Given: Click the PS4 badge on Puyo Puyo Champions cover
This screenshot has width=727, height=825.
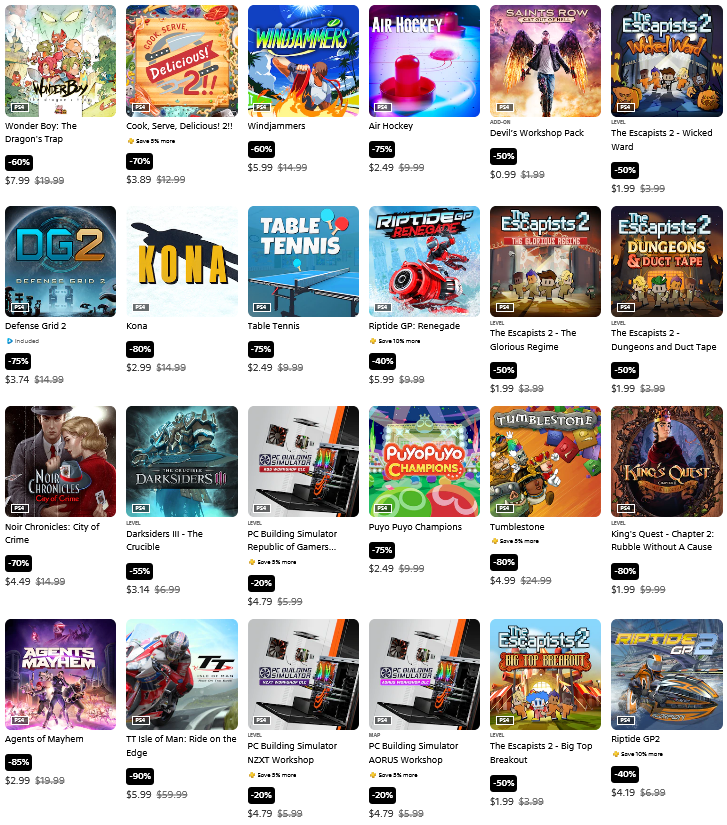Looking at the screenshot, I should click(x=382, y=508).
